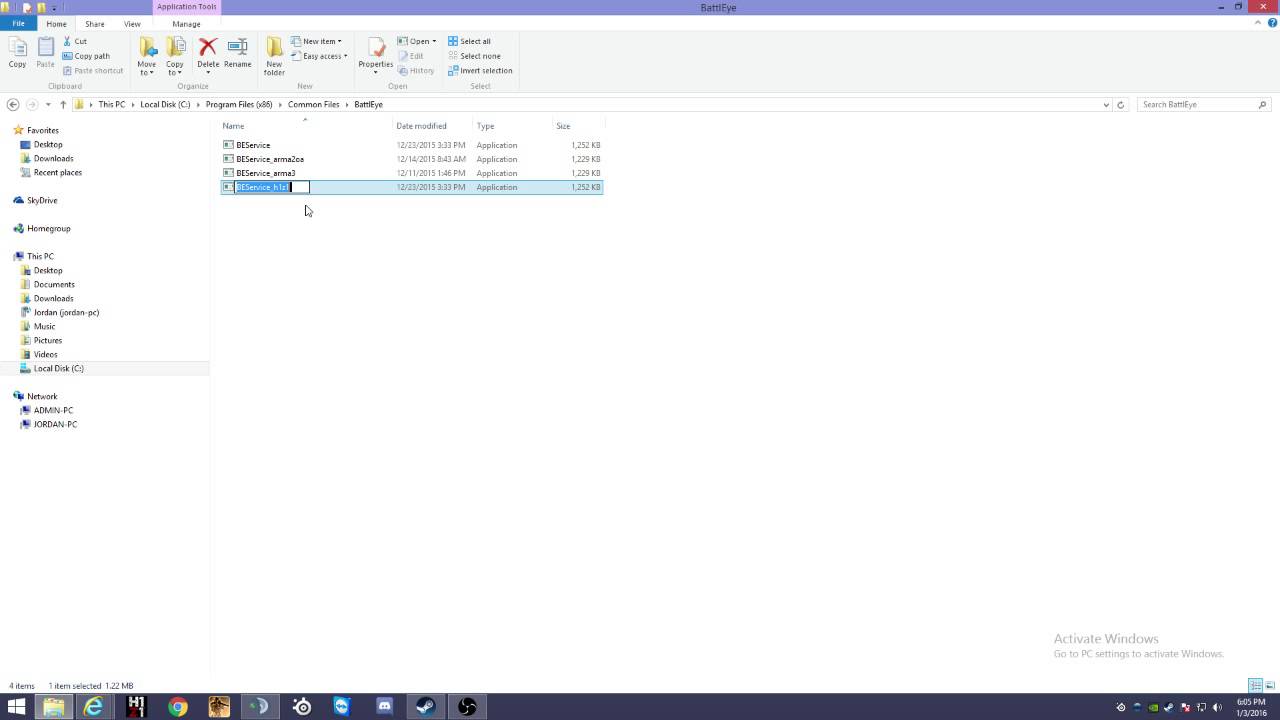The width and height of the screenshot is (1280, 720).
Task: Click Invert selection in ribbon
Action: point(480,70)
